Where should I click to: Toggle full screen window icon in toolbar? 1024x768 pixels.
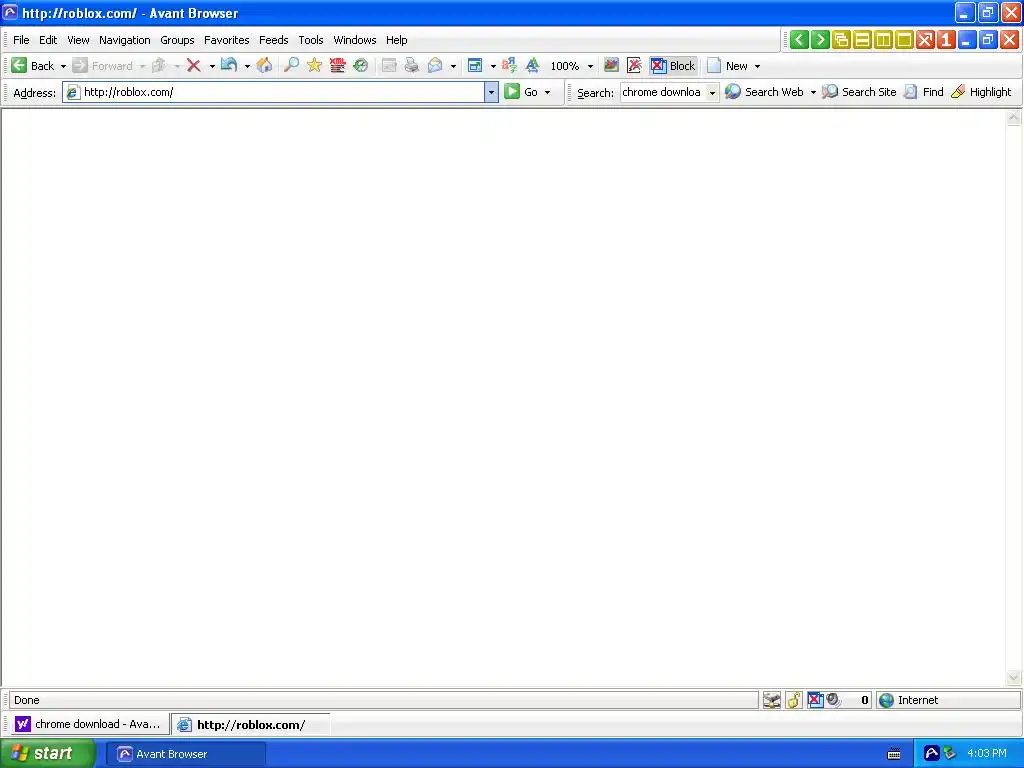coord(475,65)
